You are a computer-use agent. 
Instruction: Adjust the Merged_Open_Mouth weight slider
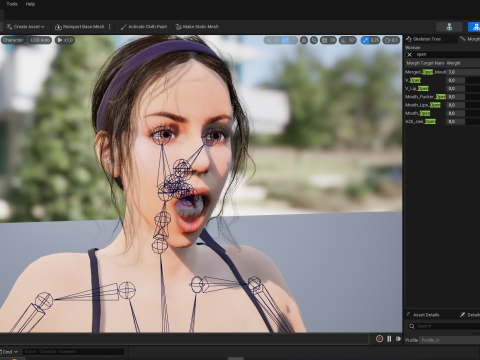click(x=463, y=72)
